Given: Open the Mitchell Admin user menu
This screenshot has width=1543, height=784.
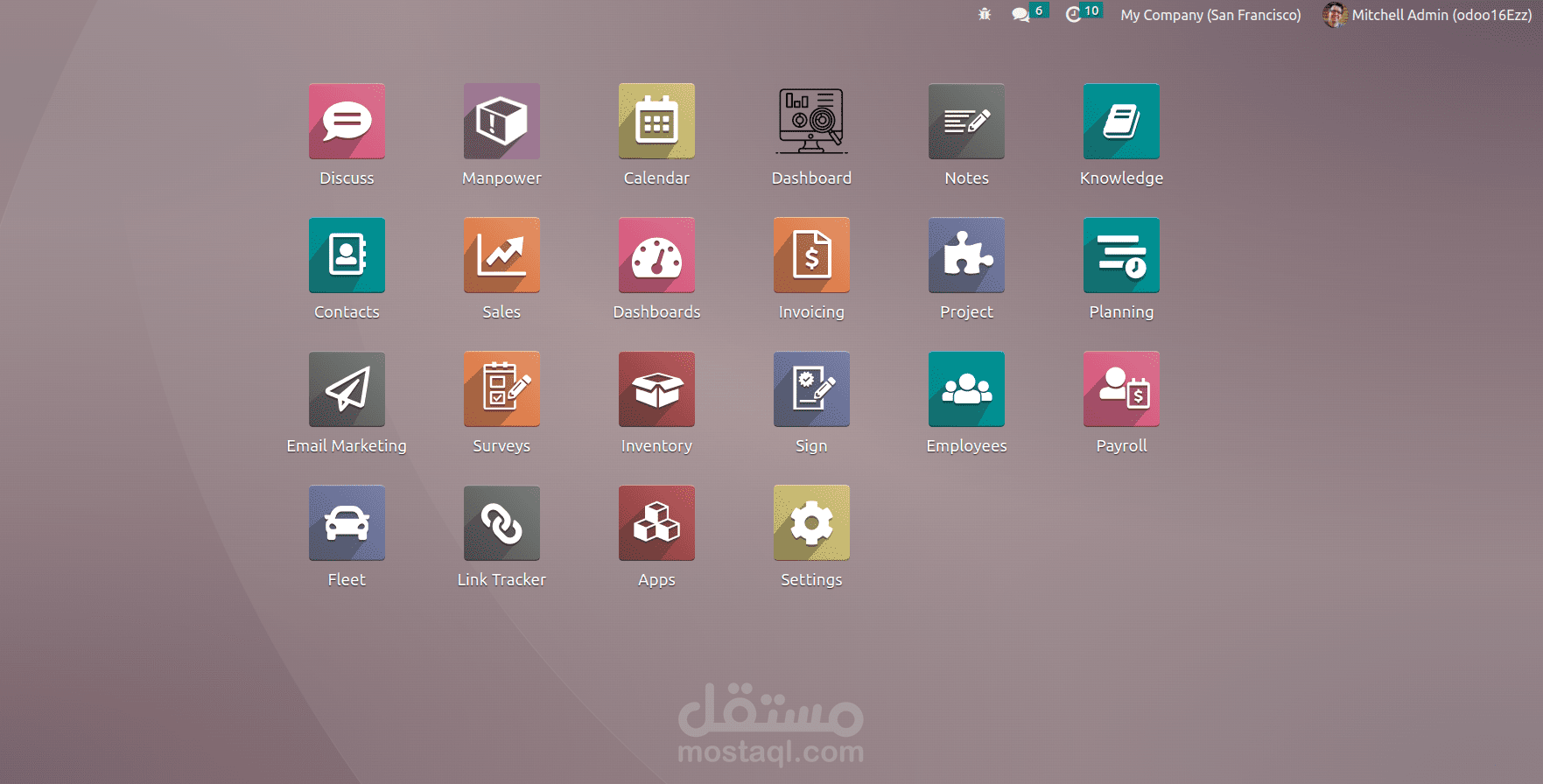Looking at the screenshot, I should (1427, 15).
